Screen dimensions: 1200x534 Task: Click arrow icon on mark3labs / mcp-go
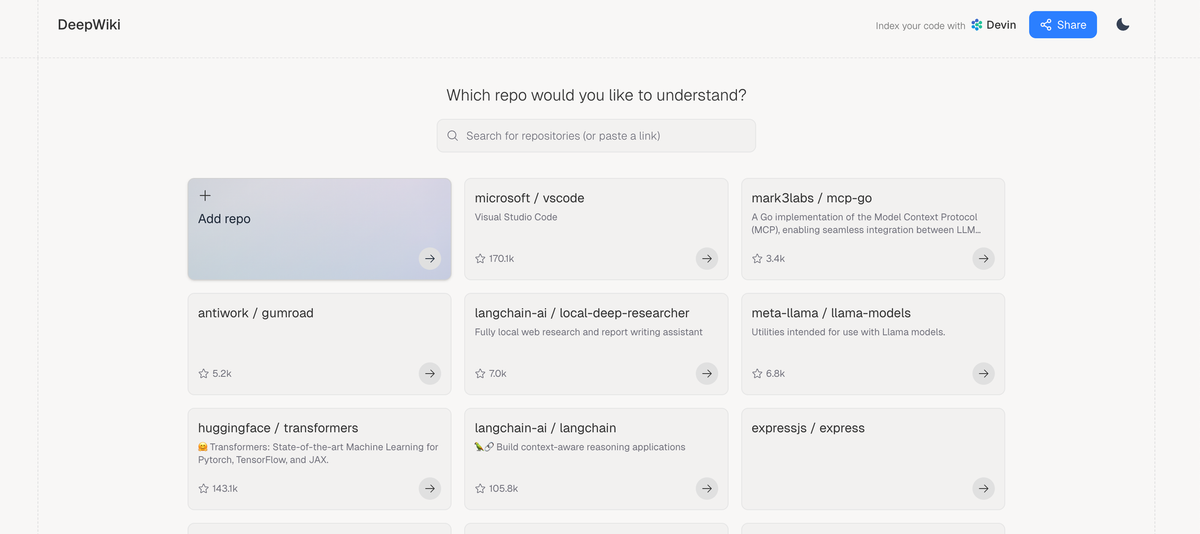[x=984, y=259]
